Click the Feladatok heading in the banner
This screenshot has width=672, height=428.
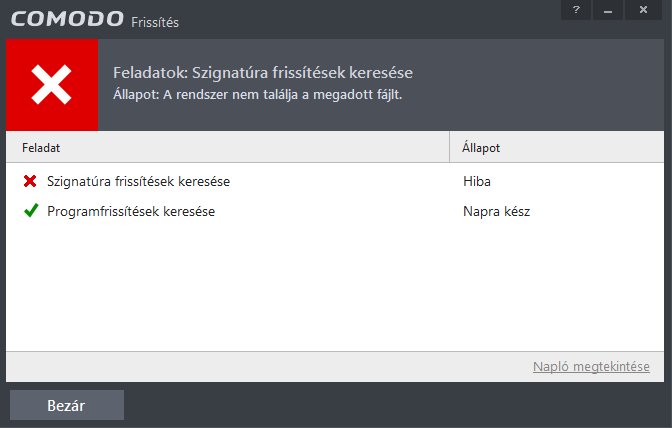(263, 72)
